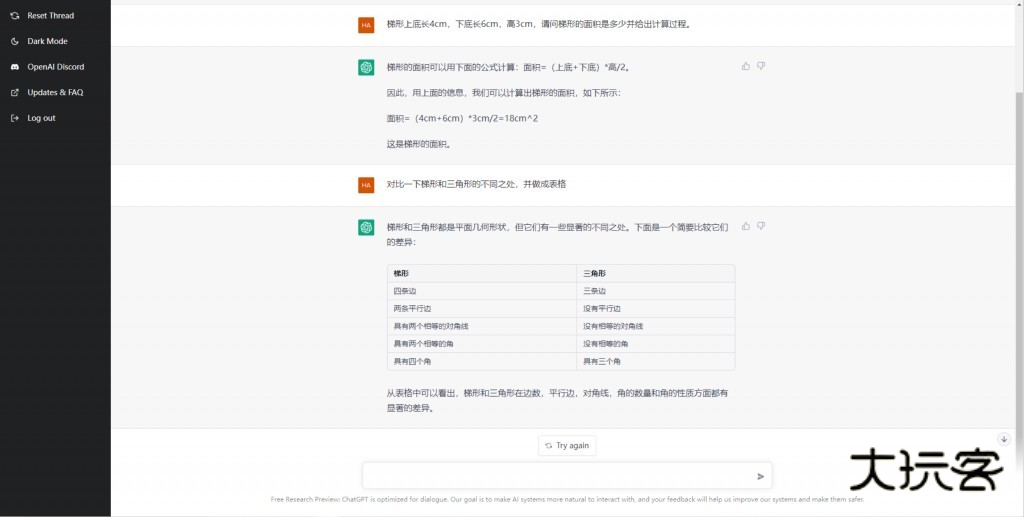Image resolution: width=1024 pixels, height=517 pixels.
Task: Click the 三角形 table column header
Action: (594, 273)
